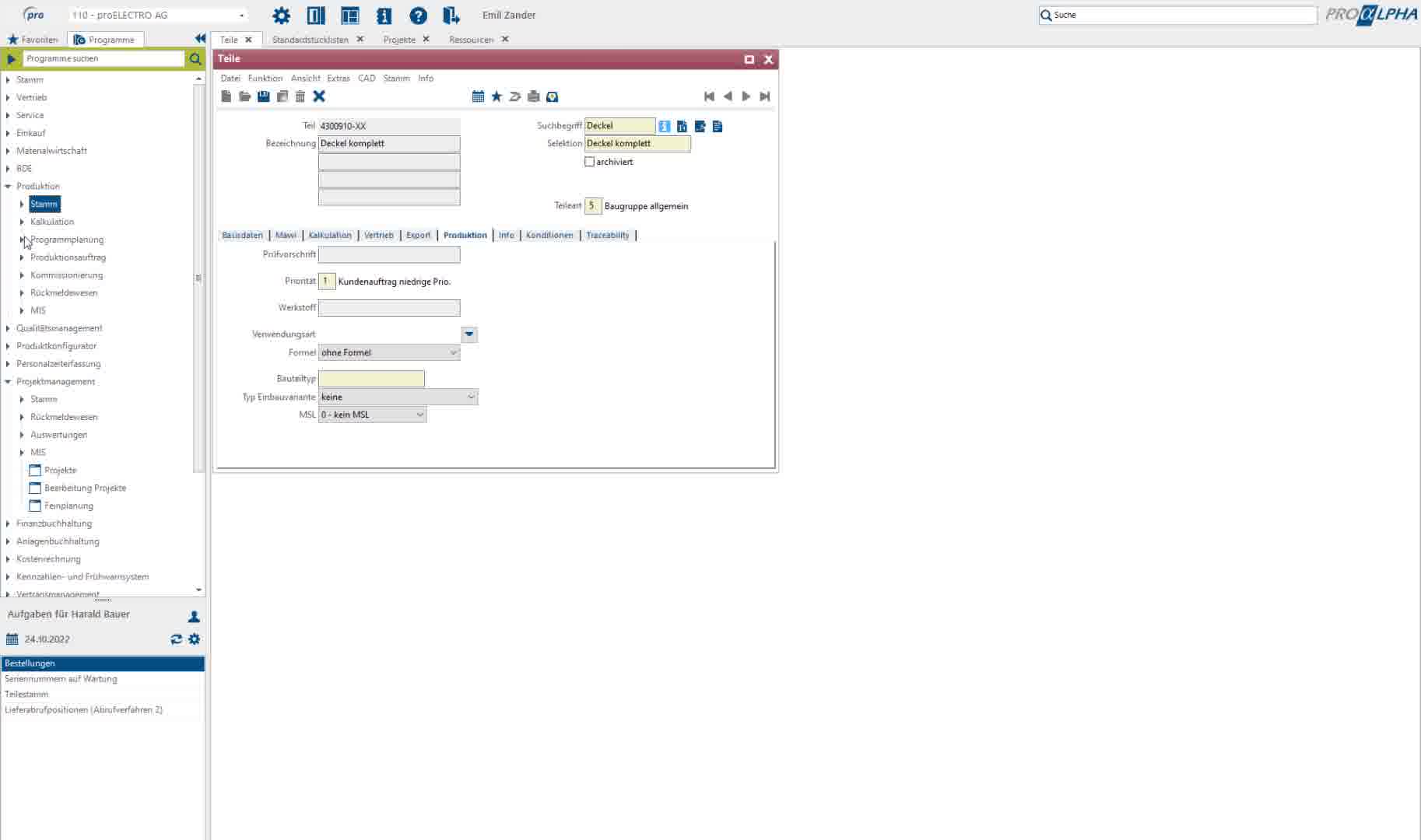Click the global Suche search field
The width and height of the screenshot is (1421, 840).
[x=1177, y=15]
